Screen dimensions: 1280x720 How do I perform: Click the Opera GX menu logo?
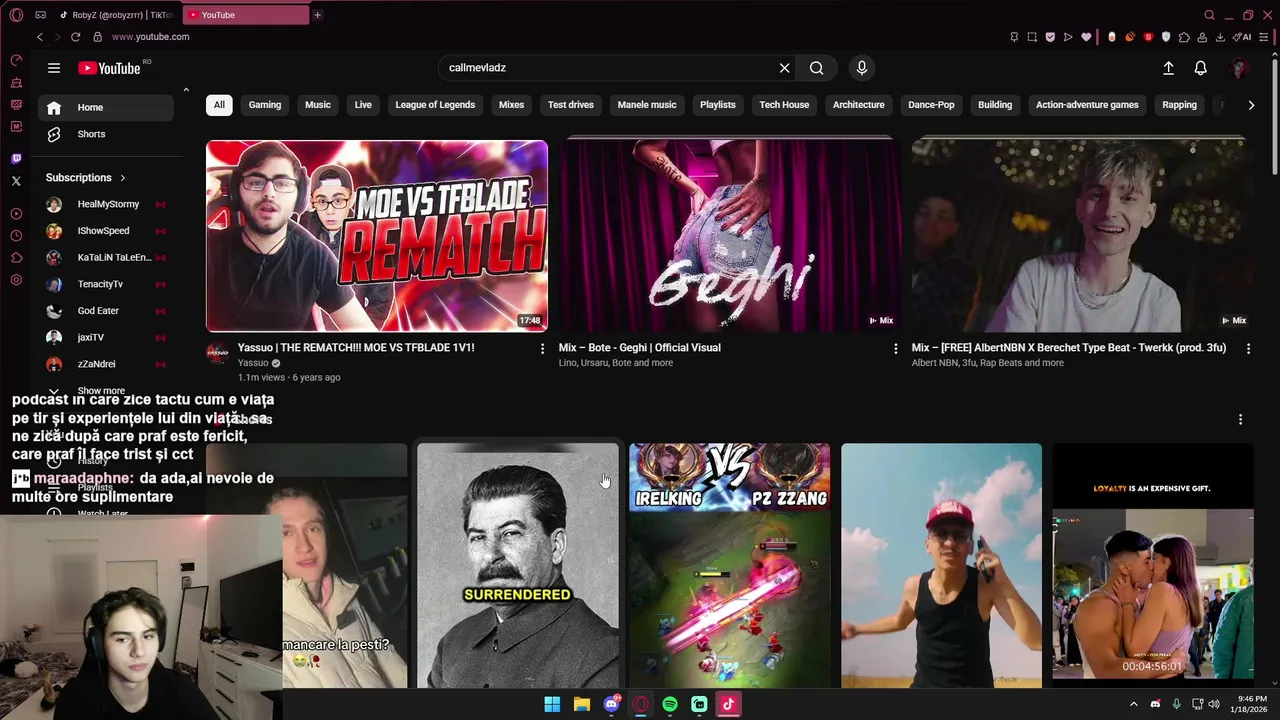pyautogui.click(x=16, y=15)
